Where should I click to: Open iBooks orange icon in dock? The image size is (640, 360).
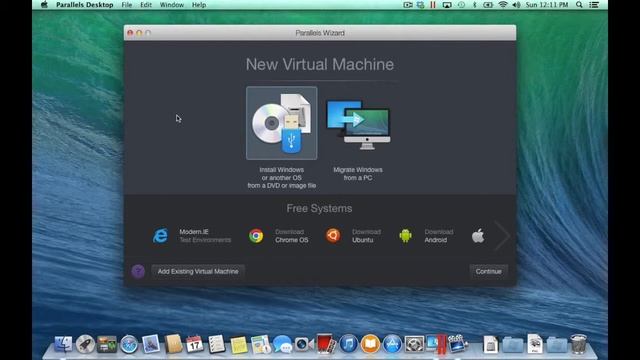pyautogui.click(x=370, y=344)
